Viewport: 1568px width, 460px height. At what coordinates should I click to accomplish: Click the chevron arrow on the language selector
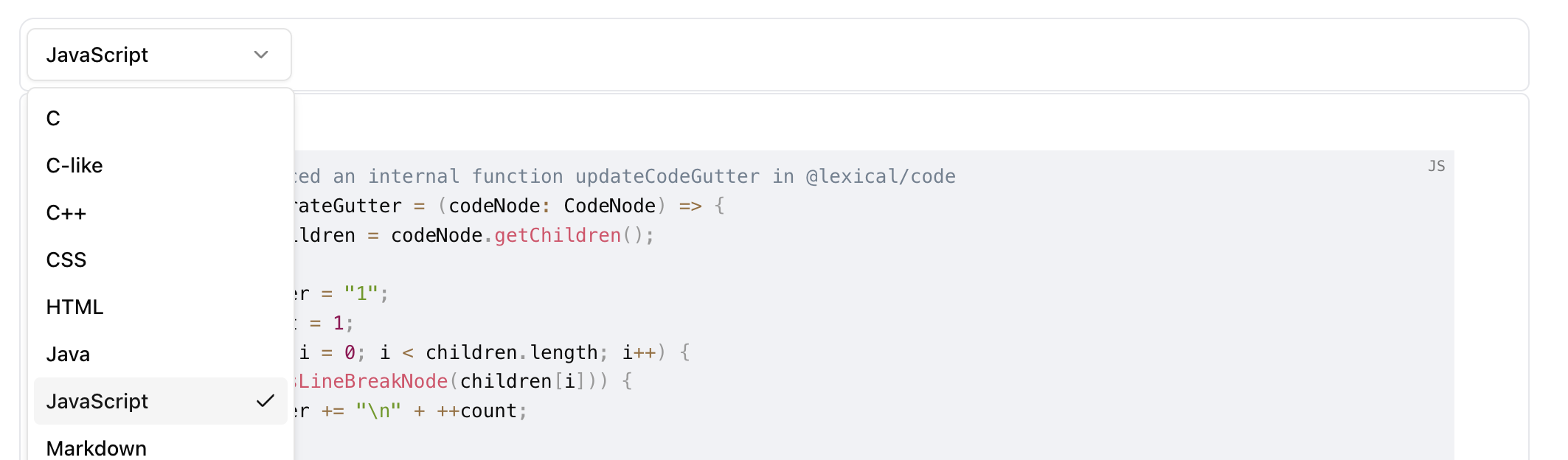[x=261, y=55]
